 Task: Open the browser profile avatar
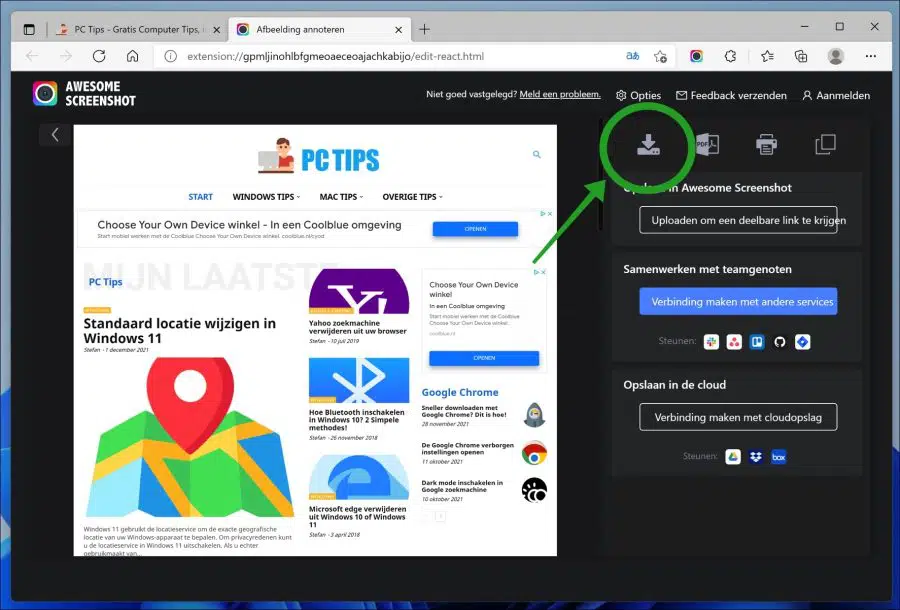click(836, 56)
